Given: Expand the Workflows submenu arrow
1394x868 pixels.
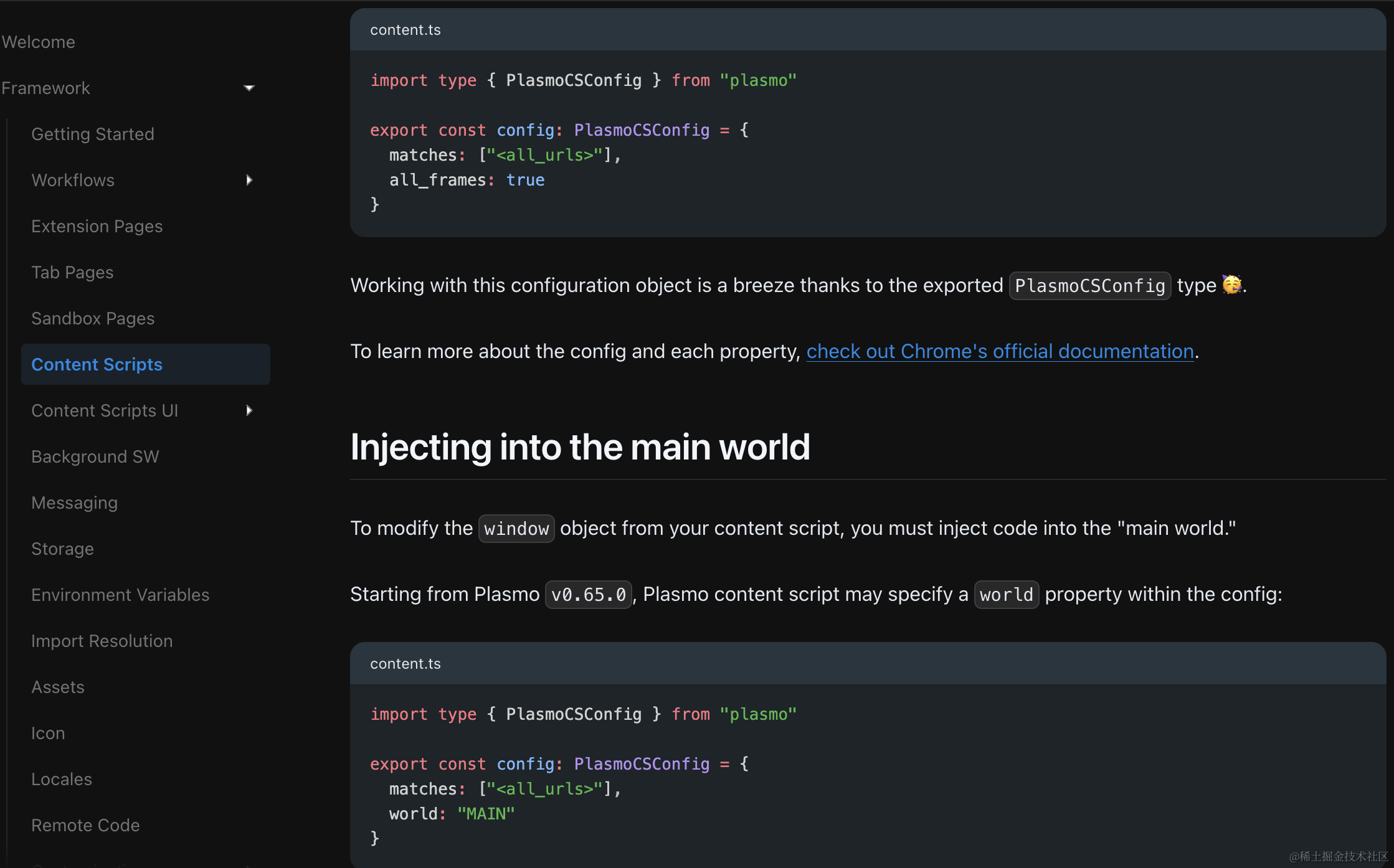Looking at the screenshot, I should [249, 181].
